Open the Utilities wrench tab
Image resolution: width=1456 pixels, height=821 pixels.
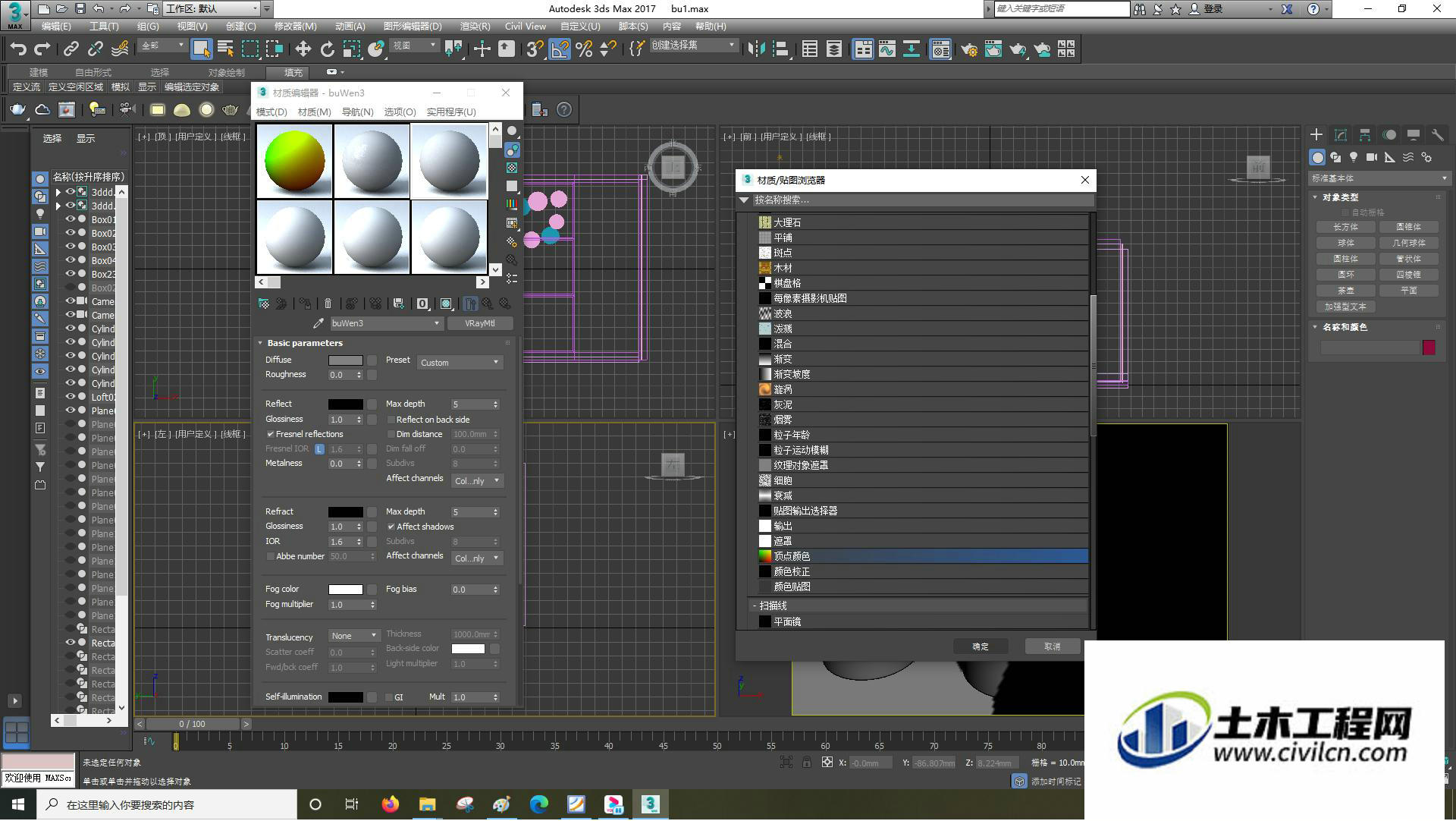1437,134
